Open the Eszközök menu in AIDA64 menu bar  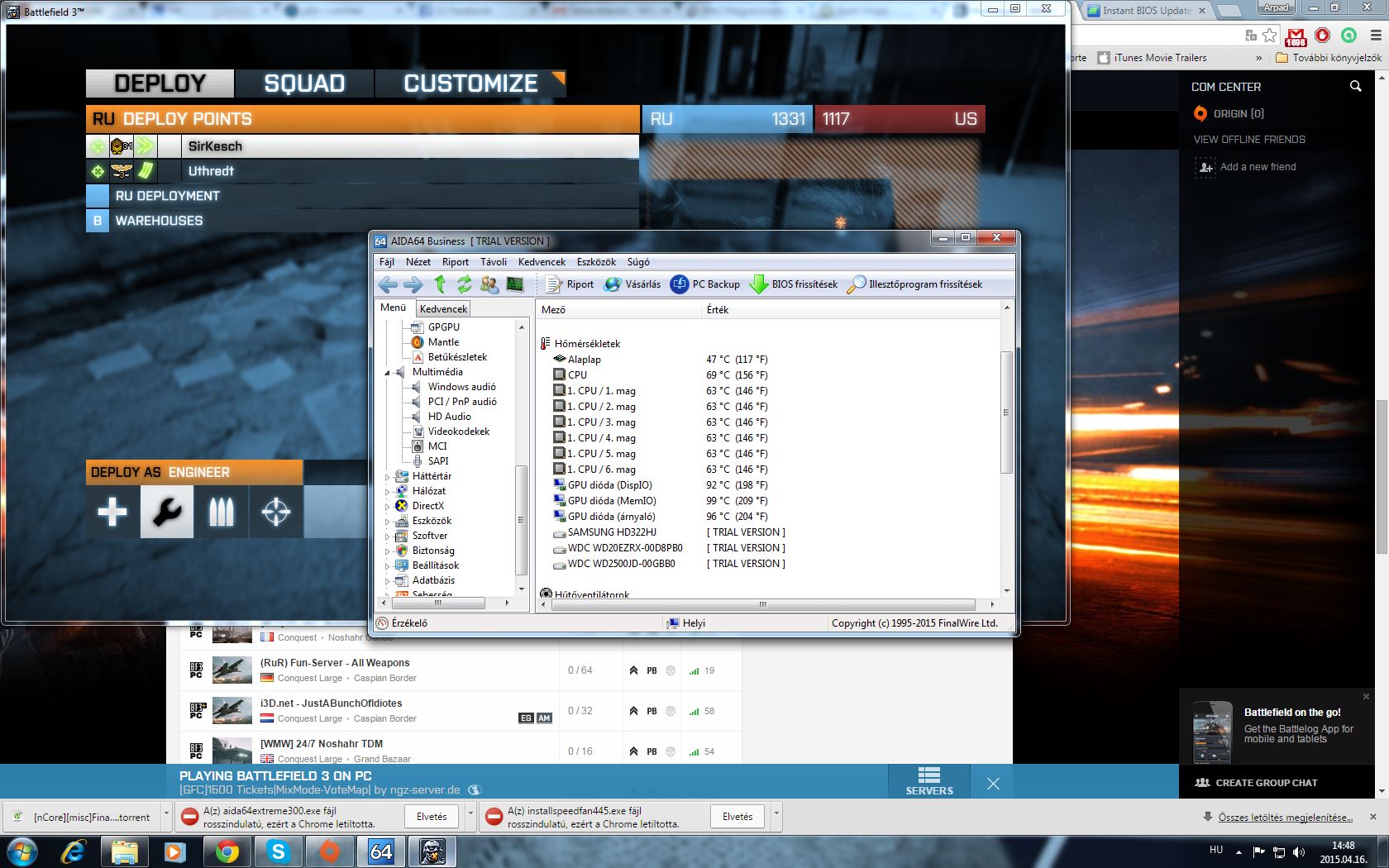coord(596,262)
